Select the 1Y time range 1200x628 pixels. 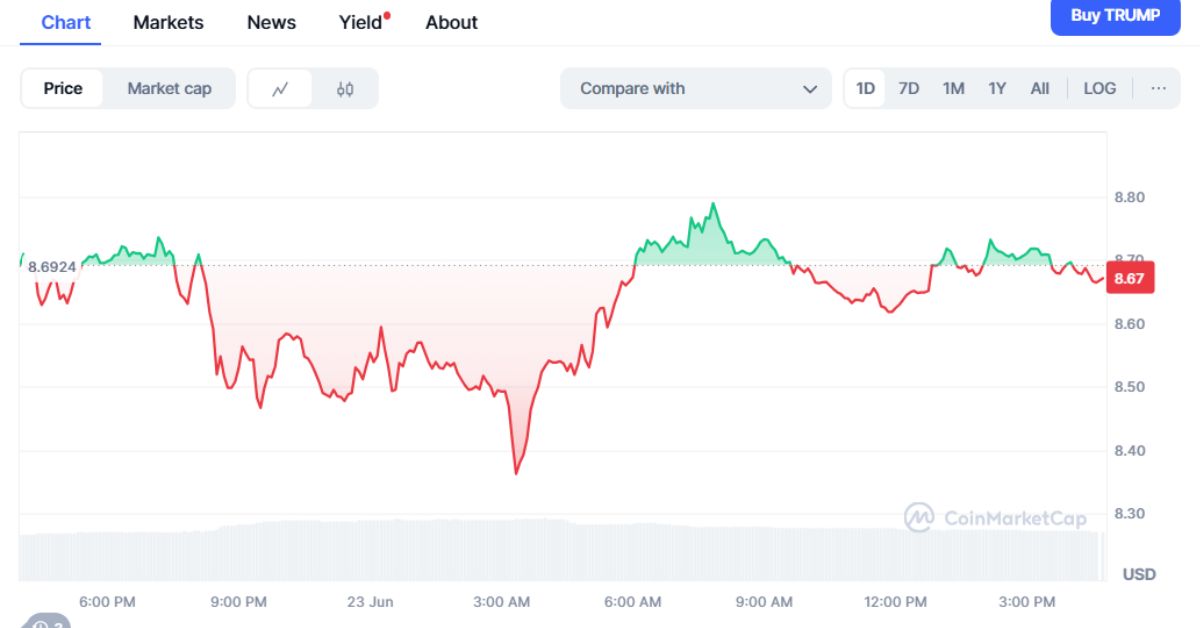click(x=997, y=88)
